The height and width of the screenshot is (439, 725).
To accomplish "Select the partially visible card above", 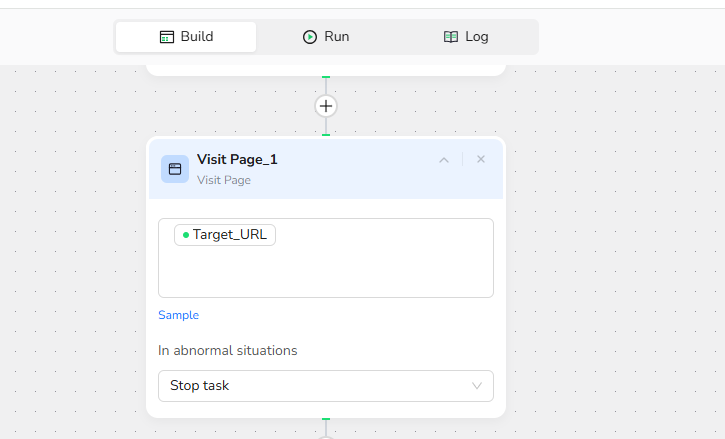I will click(x=326, y=69).
